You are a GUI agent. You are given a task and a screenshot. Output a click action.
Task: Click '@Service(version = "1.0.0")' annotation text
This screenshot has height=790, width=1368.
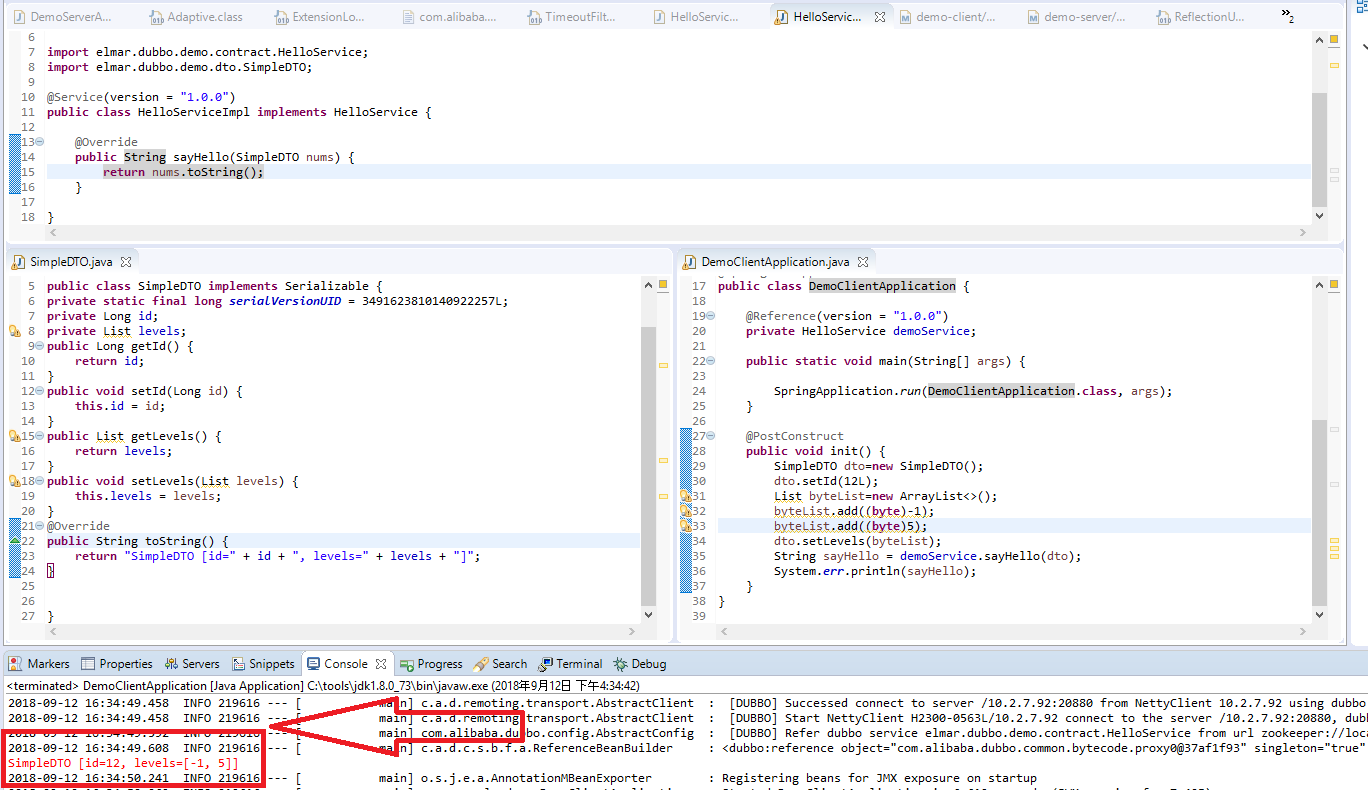pyautogui.click(x=141, y=97)
